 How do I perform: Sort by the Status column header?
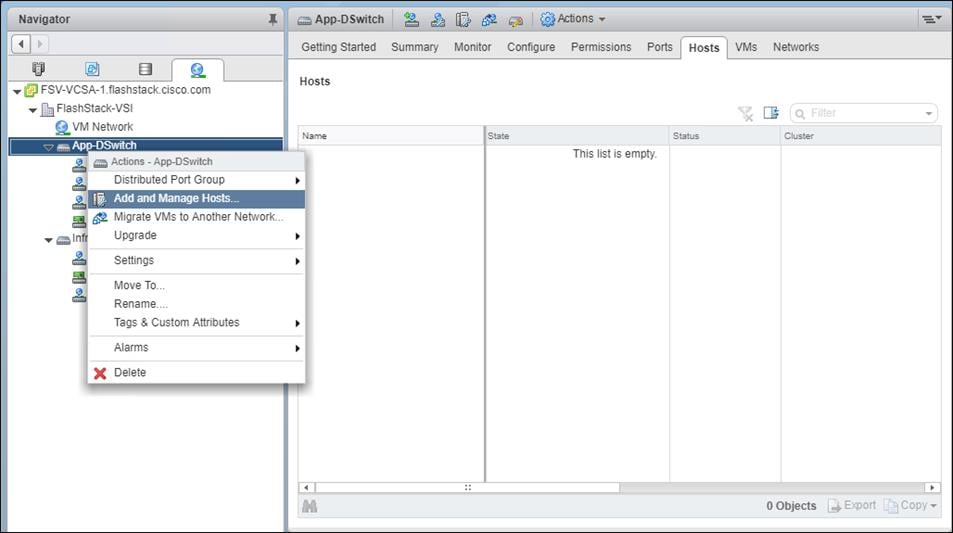click(724, 136)
